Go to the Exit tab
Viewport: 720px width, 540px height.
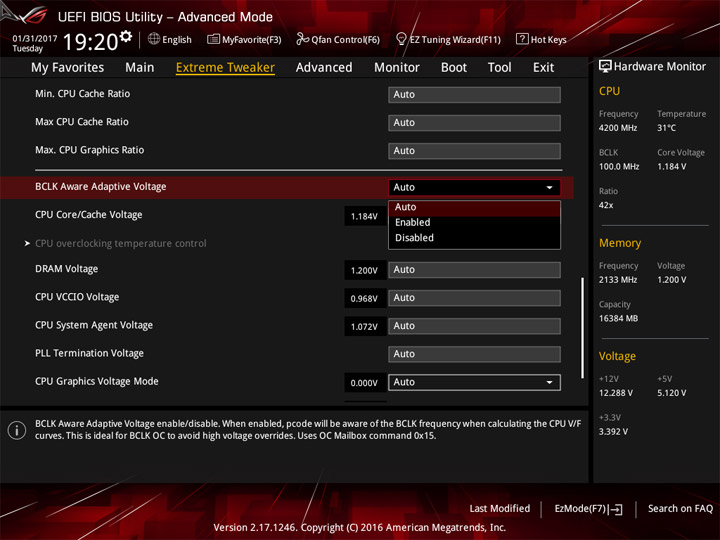pyautogui.click(x=543, y=68)
